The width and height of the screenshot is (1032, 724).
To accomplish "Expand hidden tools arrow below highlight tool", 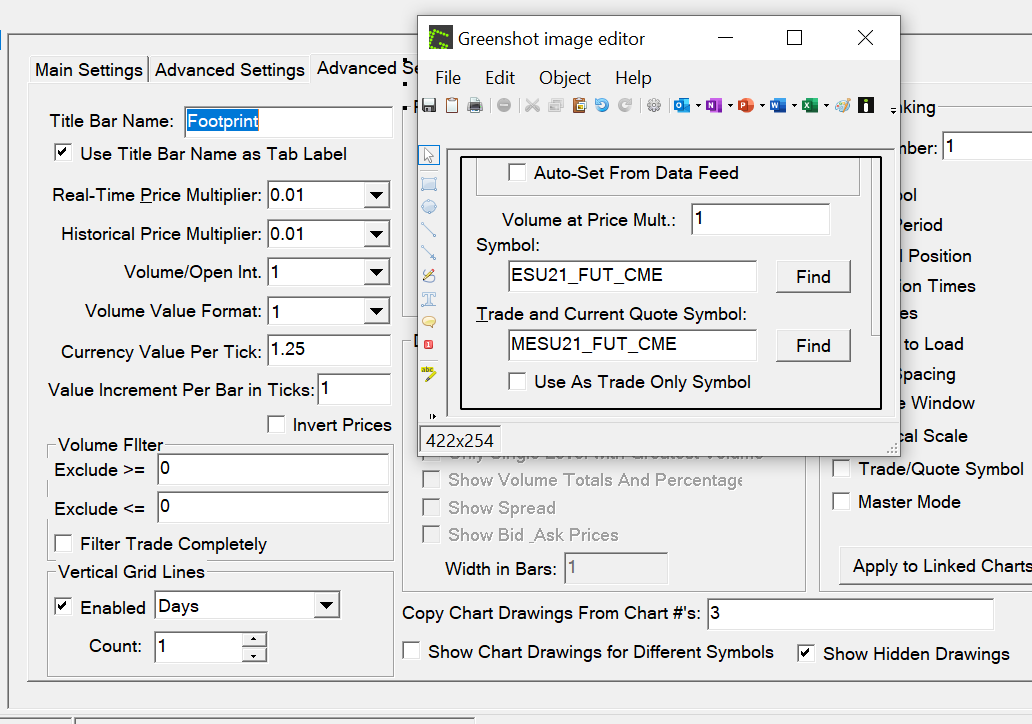I will pos(432,416).
